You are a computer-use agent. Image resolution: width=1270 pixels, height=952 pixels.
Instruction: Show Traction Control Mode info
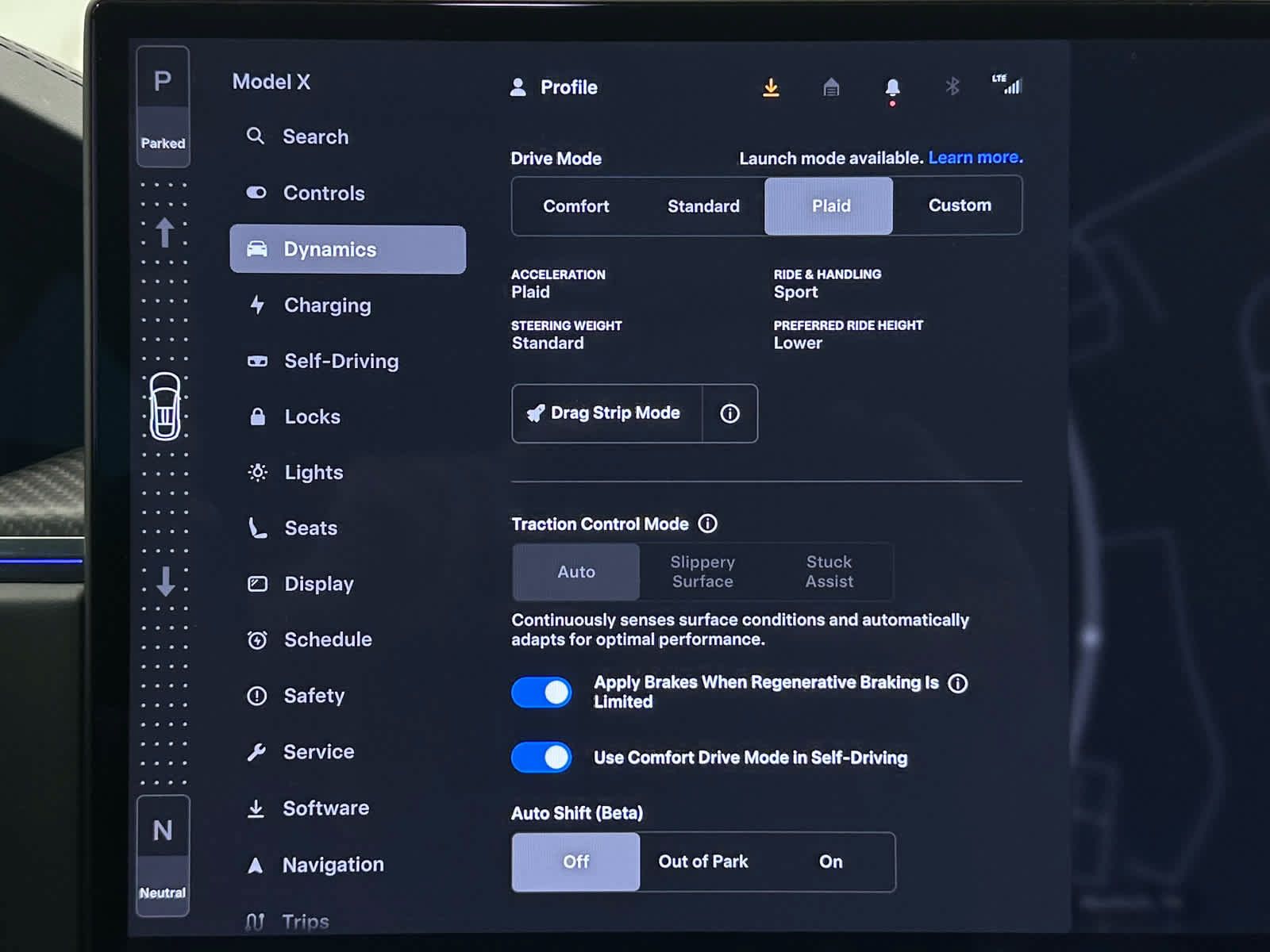(707, 524)
